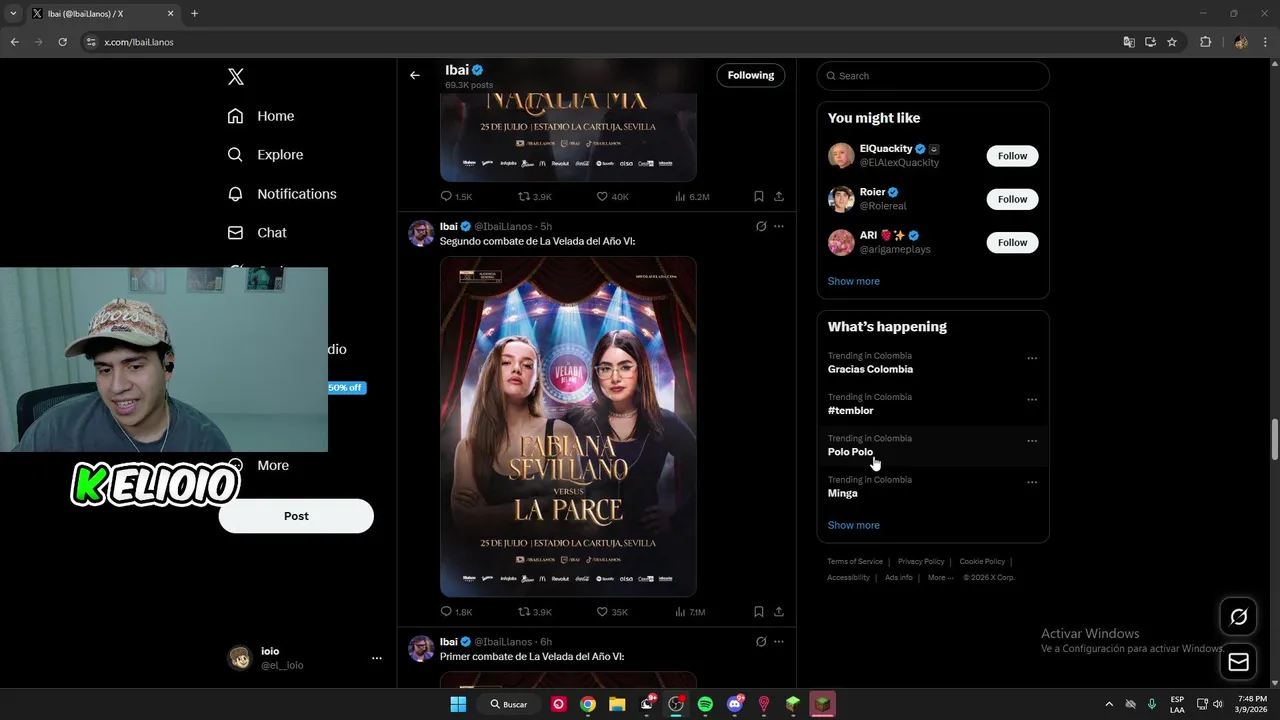Reply to post with 1.5K replies
The width and height of the screenshot is (1280, 720).
(456, 197)
